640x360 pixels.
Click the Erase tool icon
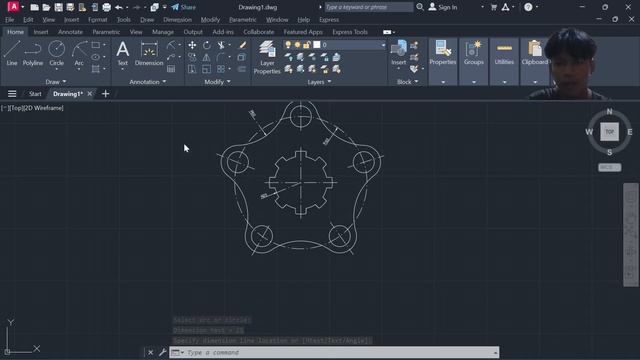point(242,45)
